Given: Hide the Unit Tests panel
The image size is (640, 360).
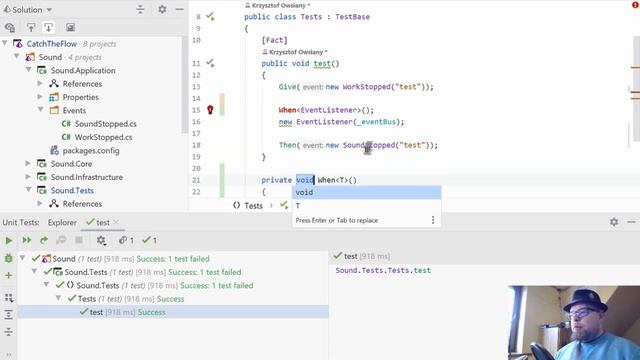Looking at the screenshot, I should pyautogui.click(x=631, y=222).
